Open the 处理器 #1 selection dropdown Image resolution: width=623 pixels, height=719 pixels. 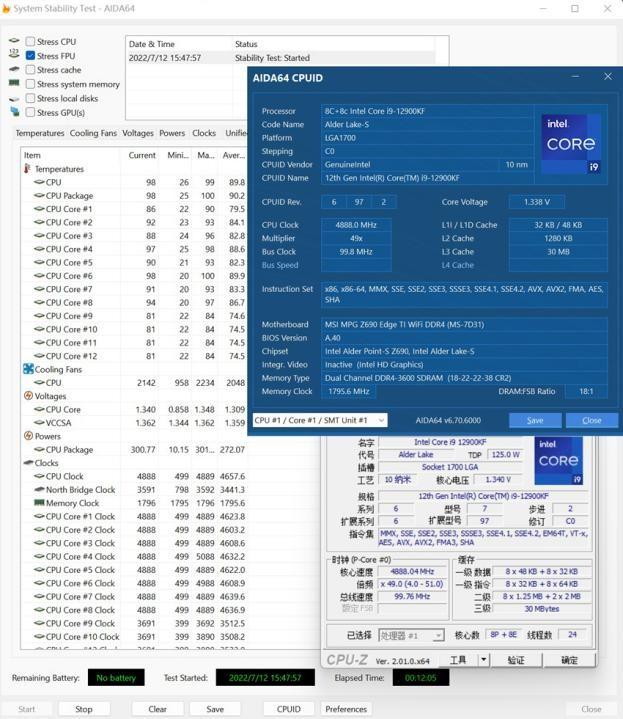(x=411, y=635)
